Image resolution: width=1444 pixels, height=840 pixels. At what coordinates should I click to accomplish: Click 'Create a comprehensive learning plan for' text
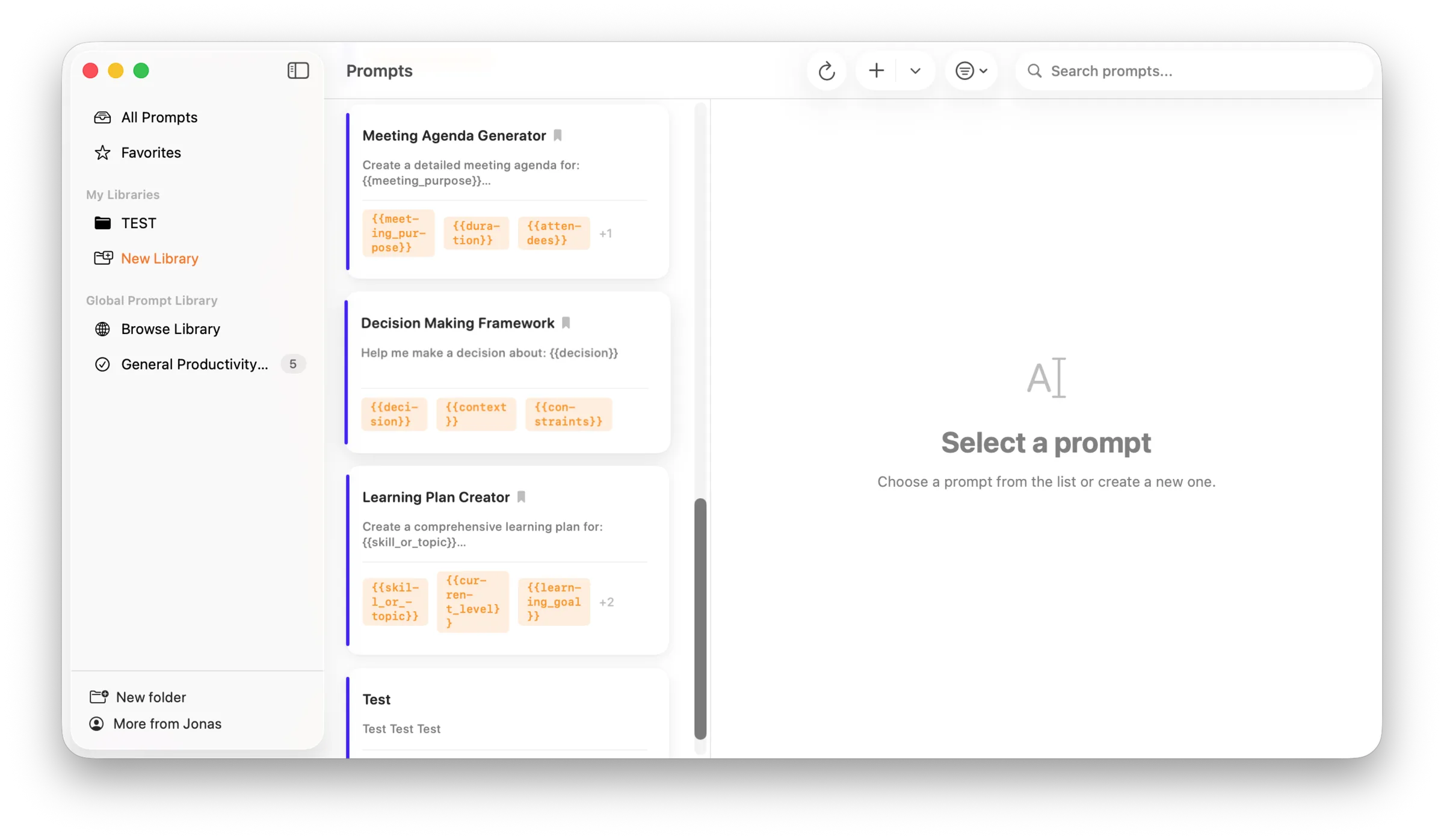(483, 534)
